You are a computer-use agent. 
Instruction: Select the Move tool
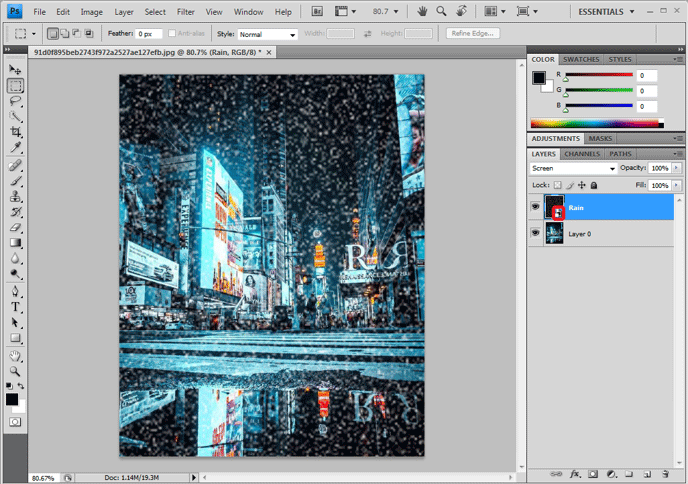(15, 70)
